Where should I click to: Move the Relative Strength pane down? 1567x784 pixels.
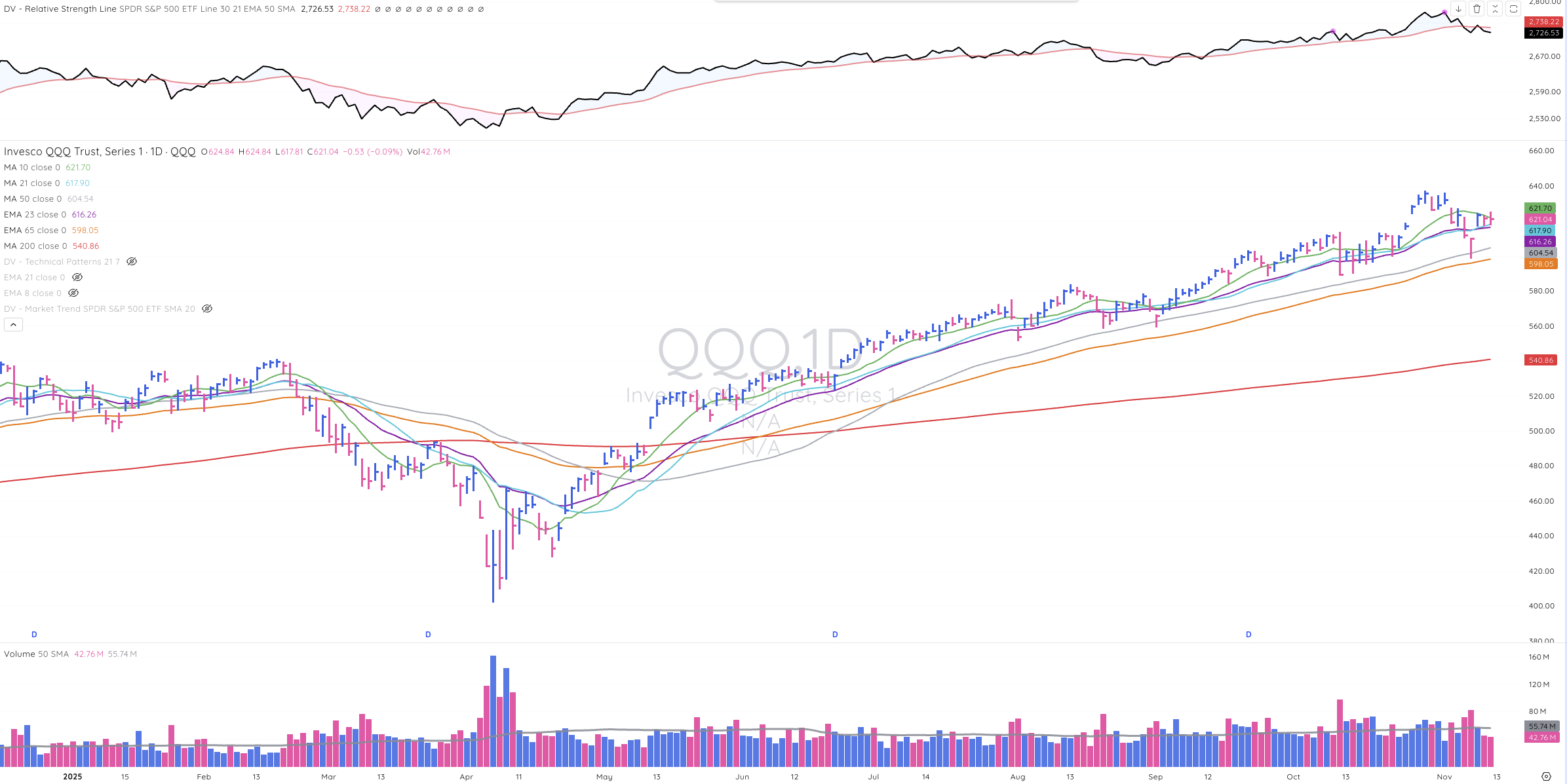(x=1458, y=9)
